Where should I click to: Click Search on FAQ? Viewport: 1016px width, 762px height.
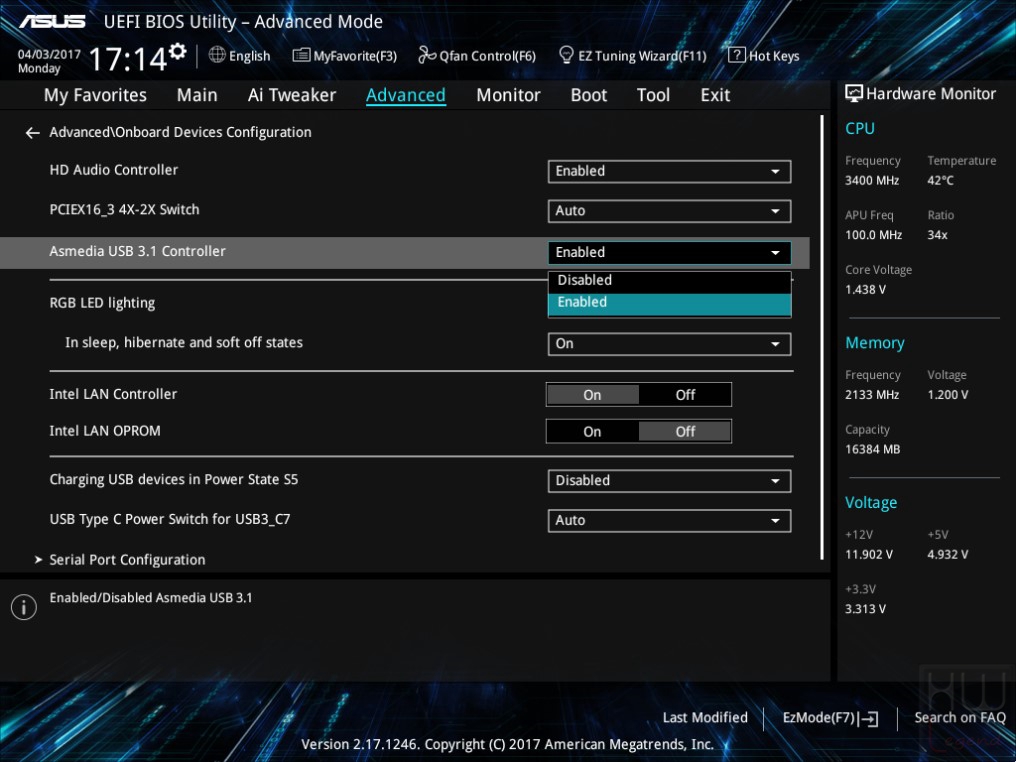(960, 717)
